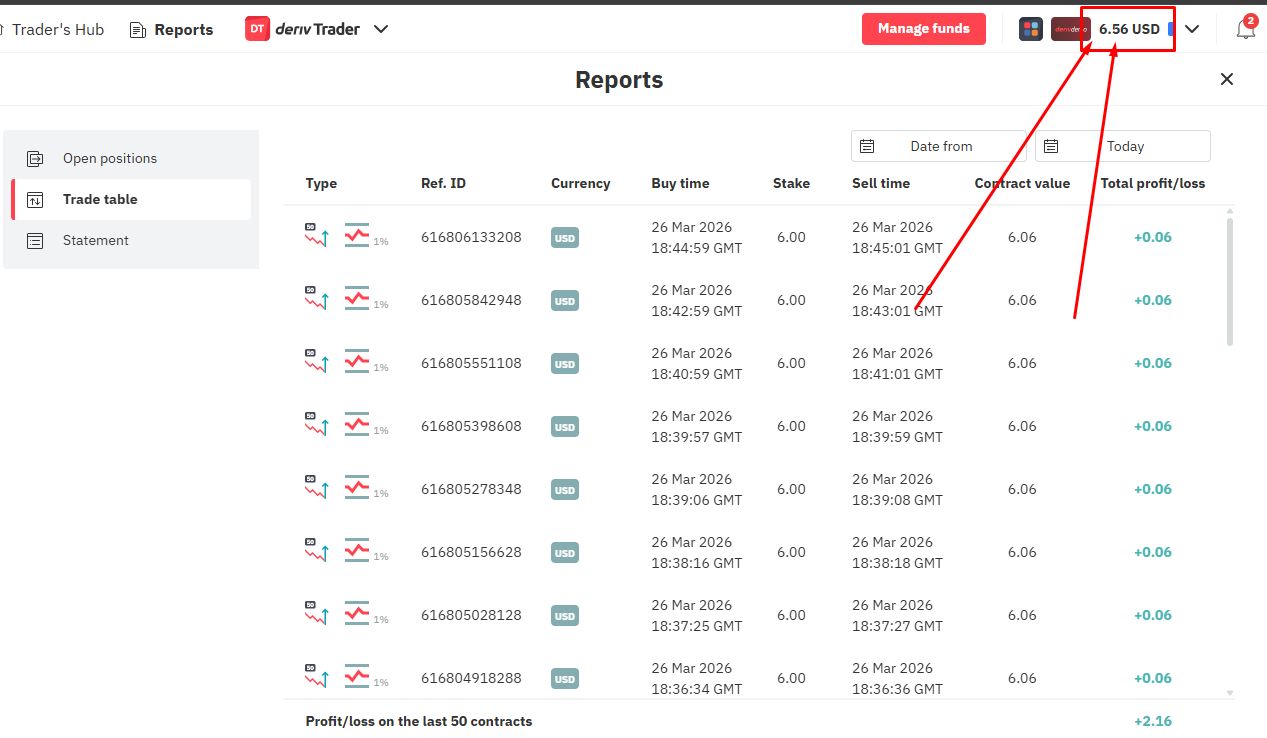Expand account balance dropdown chevron
This screenshot has width=1267, height=738.
click(1192, 29)
